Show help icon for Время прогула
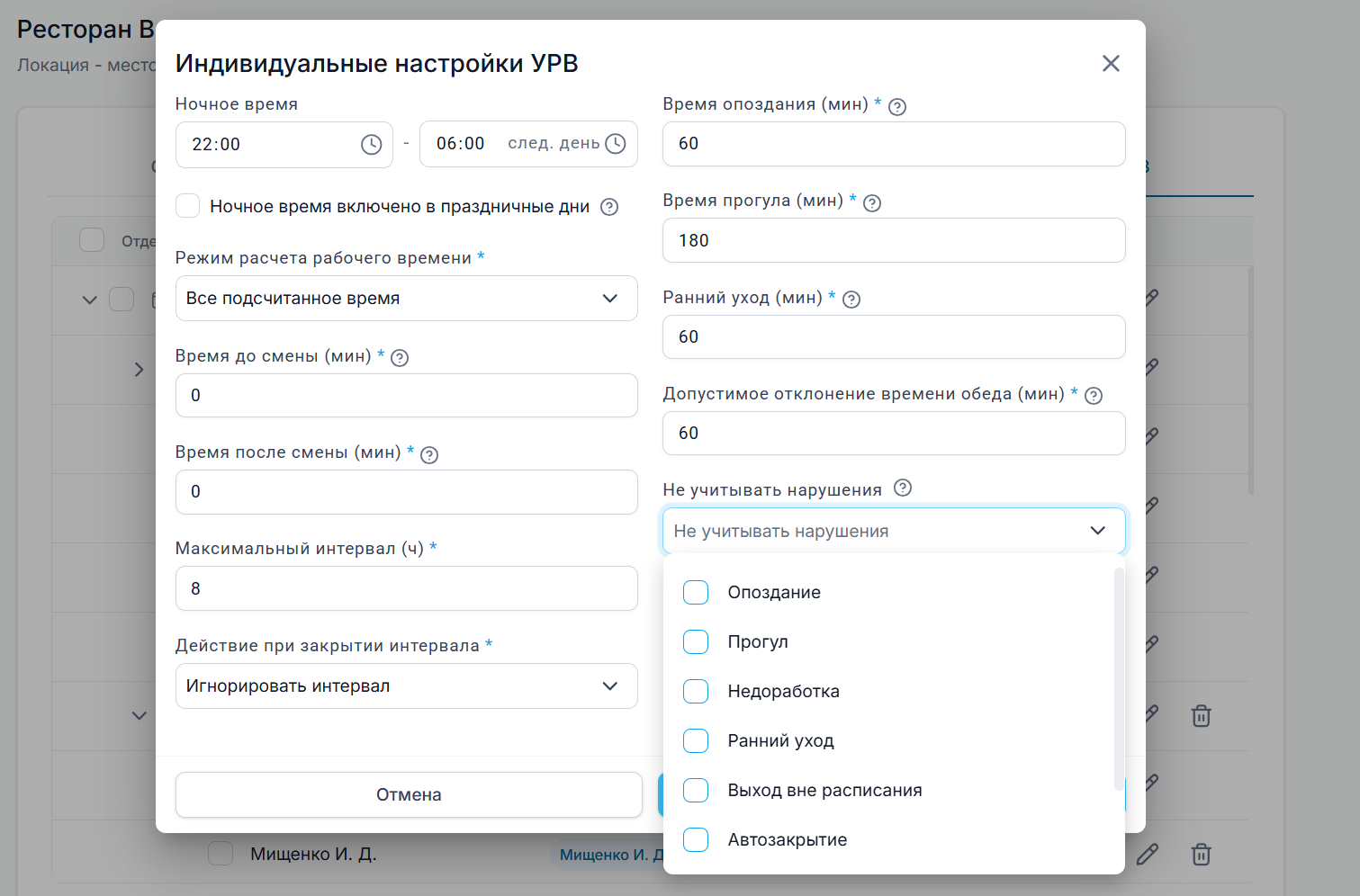Viewport: 1360px width, 896px height. 872,202
